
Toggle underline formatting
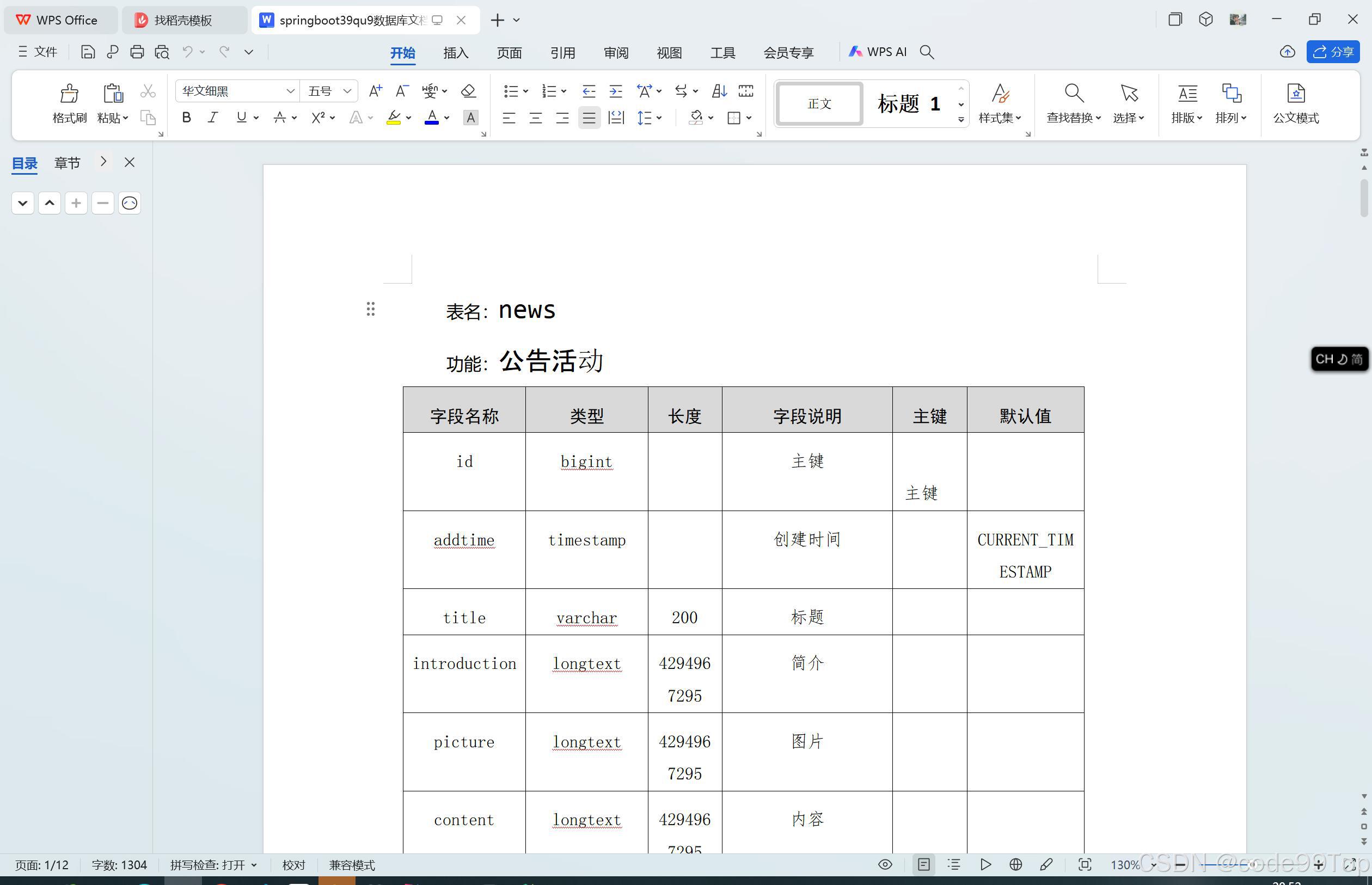click(x=240, y=117)
